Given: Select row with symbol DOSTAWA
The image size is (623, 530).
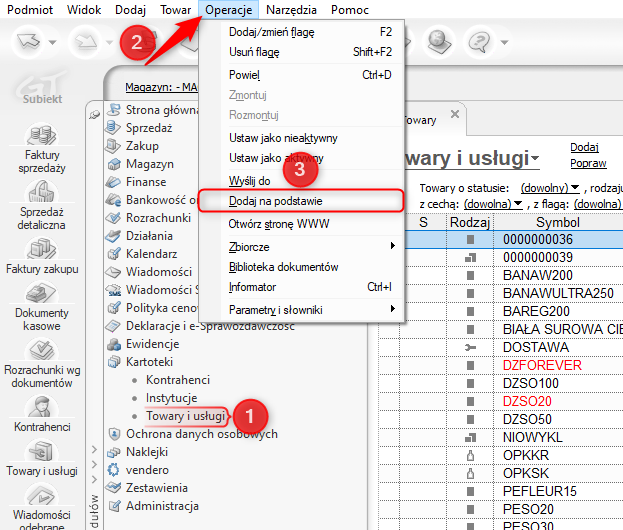Looking at the screenshot, I should [501, 347].
